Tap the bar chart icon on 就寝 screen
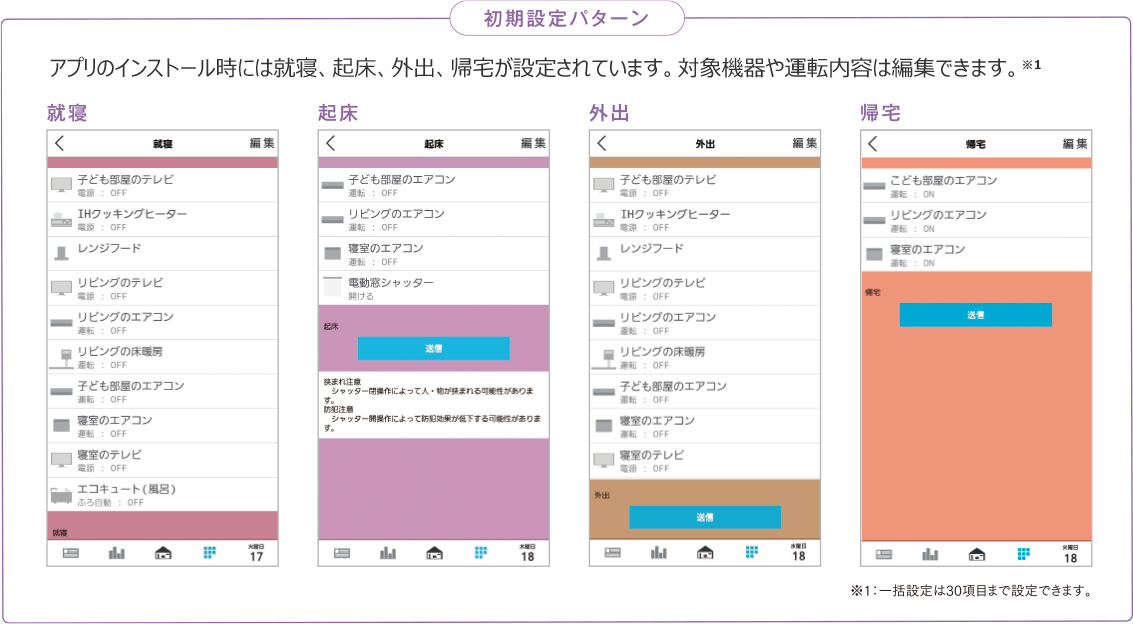 coord(117,553)
